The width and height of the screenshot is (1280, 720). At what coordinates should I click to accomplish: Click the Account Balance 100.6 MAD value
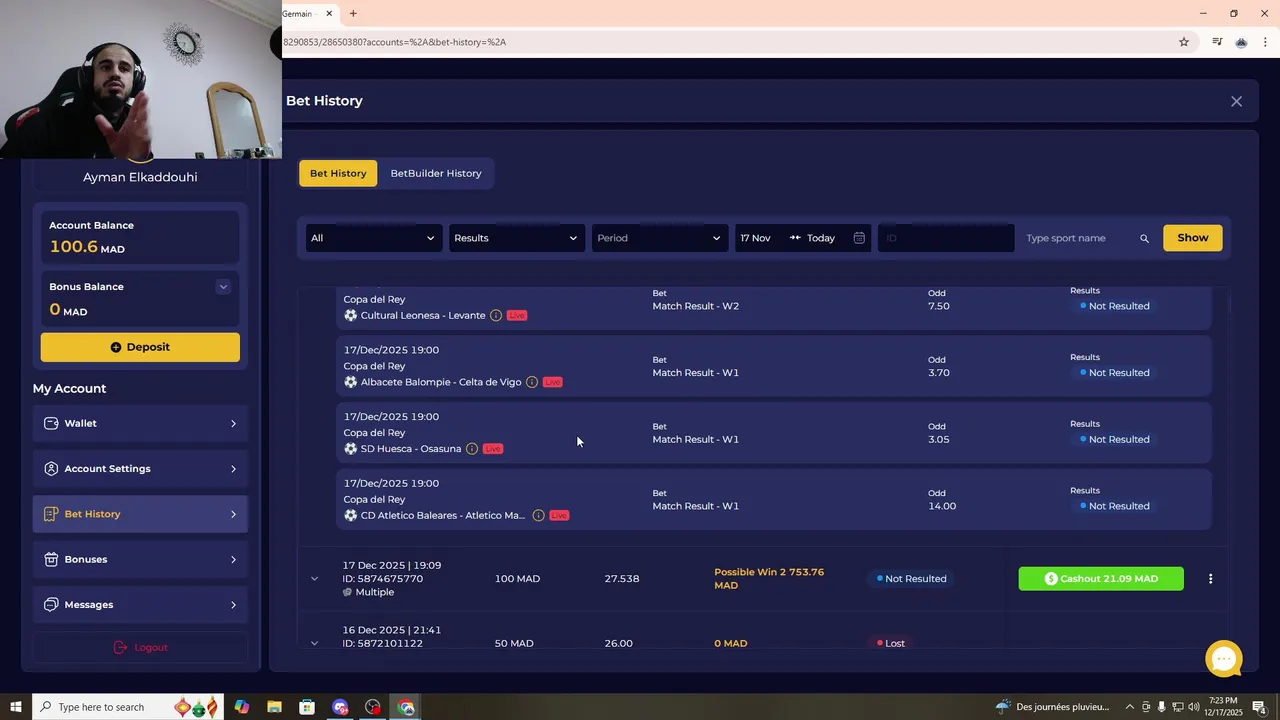87,247
